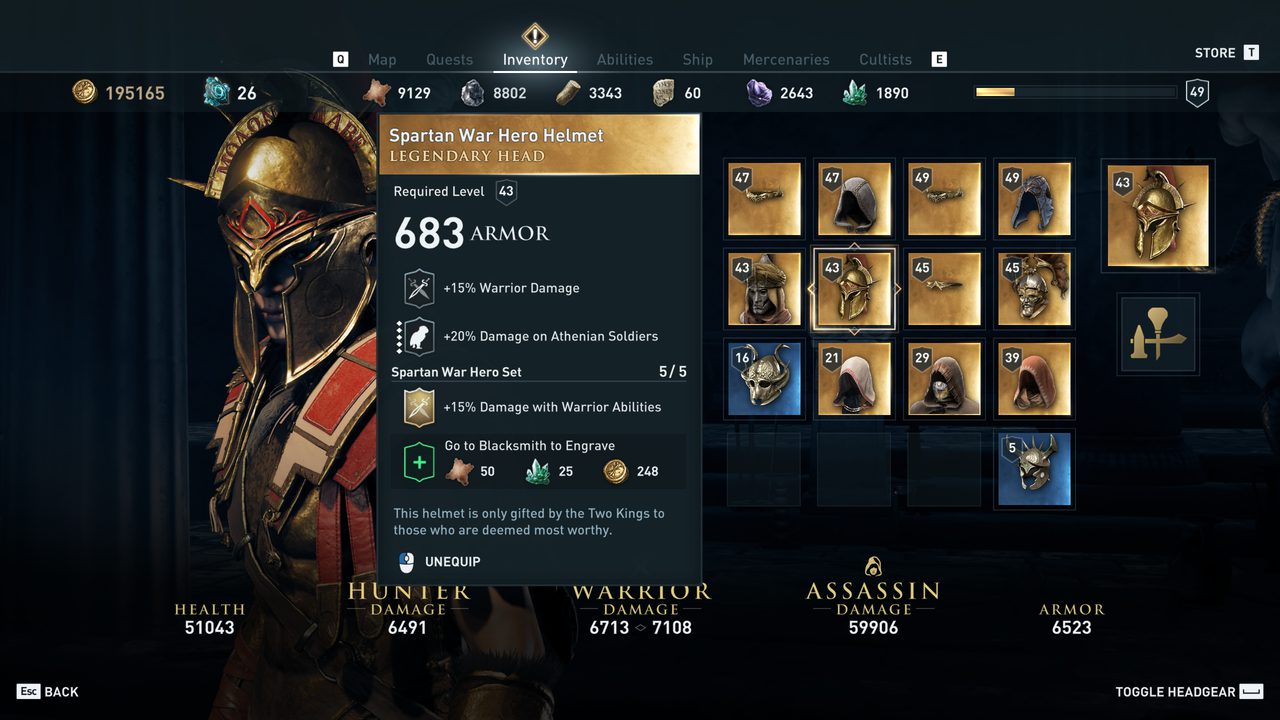Cycle to next item with right arrow
The image size is (1280, 720).
point(898,289)
